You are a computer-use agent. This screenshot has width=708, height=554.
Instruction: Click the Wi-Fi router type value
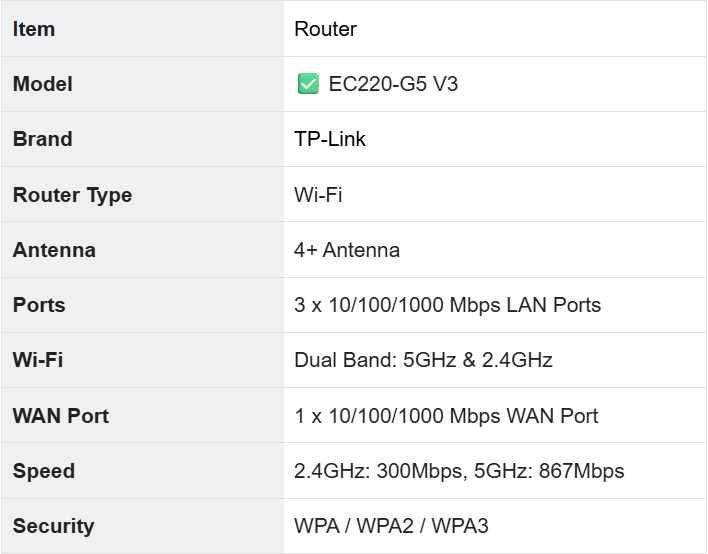(318, 195)
